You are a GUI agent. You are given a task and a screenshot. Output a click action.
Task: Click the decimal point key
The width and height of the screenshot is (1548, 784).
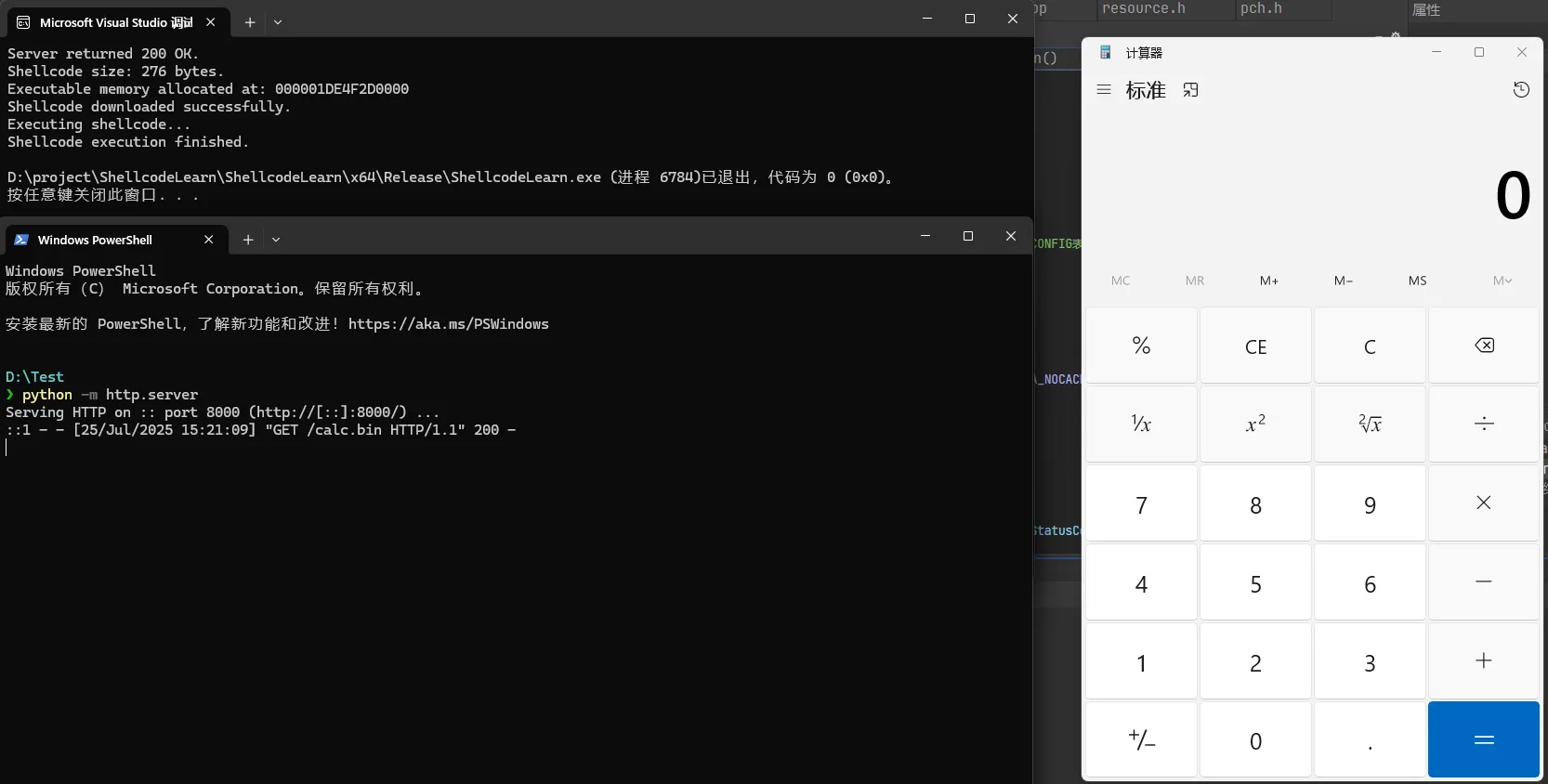[x=1370, y=740]
